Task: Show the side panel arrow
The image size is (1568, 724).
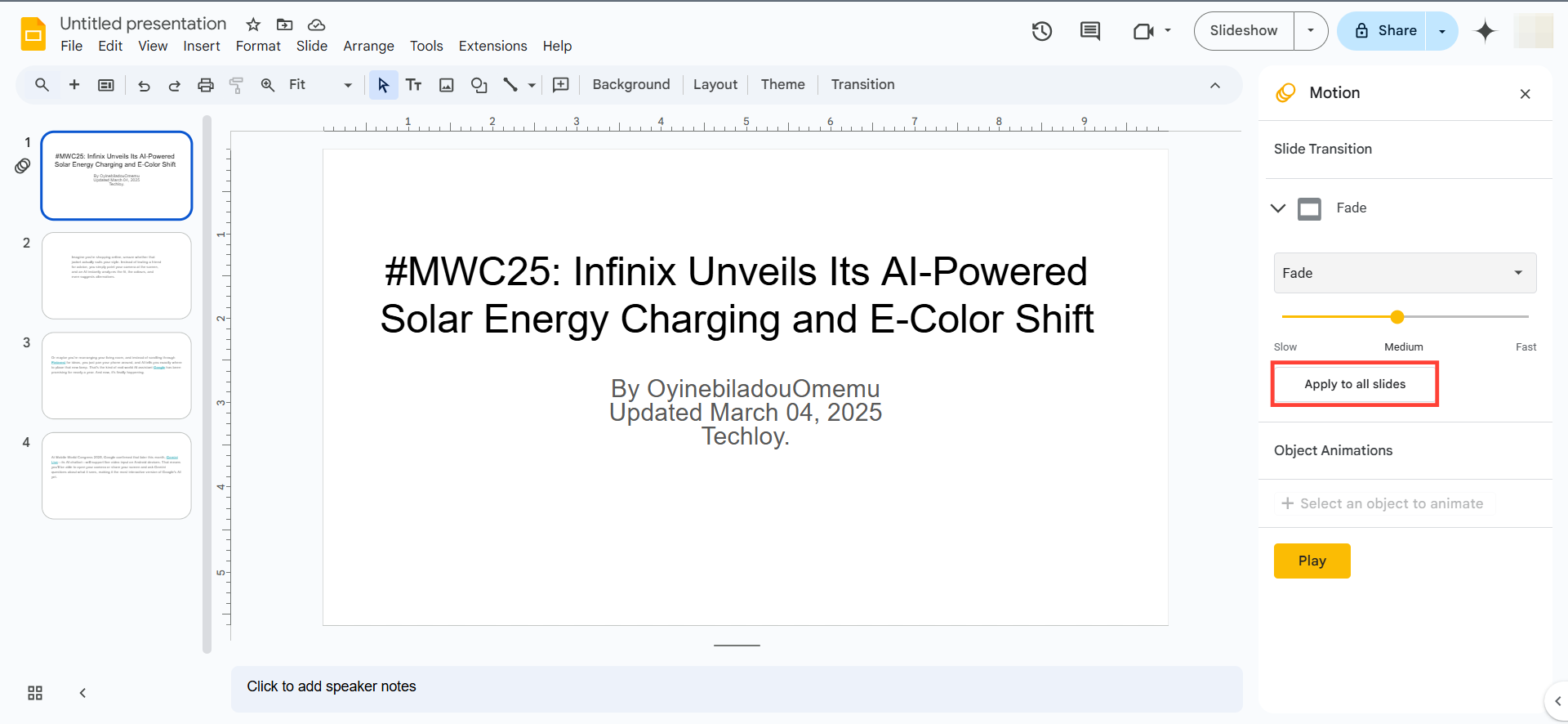Action: 1557,701
